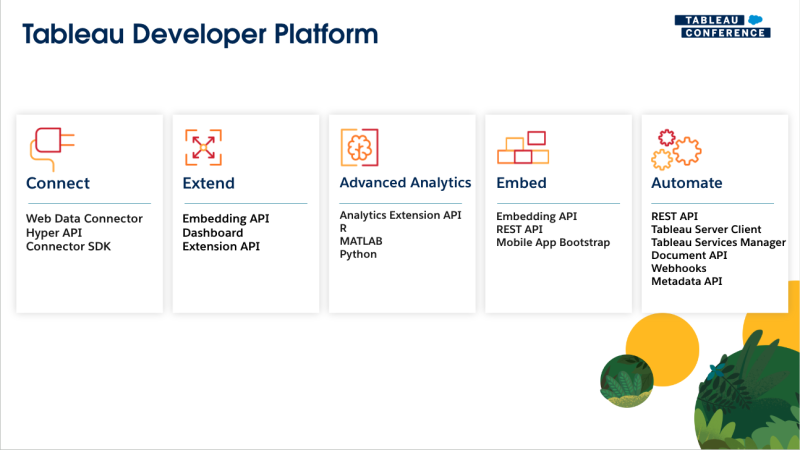This screenshot has width=800, height=450.
Task: Select REST API in the Embed card
Action: point(519,229)
